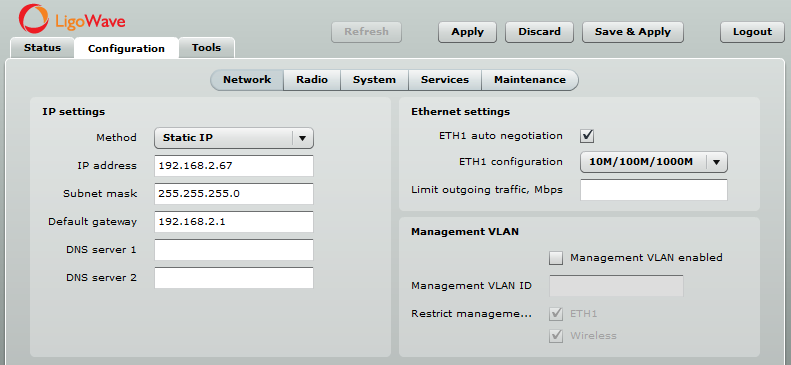791x365 pixels.
Task: Go to the Radio section
Action: pos(312,80)
